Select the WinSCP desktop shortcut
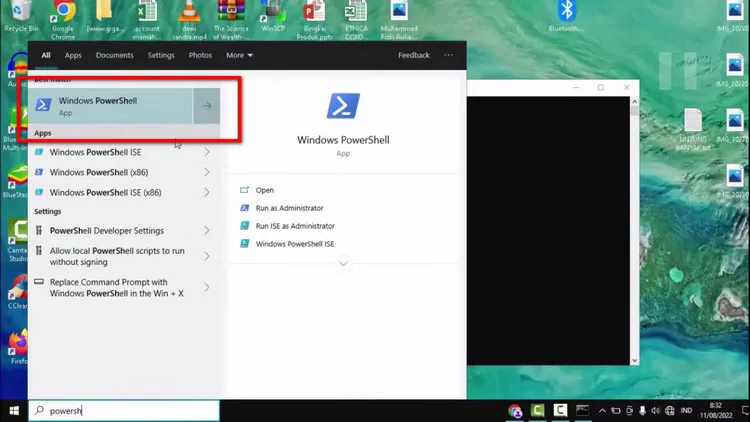750x422 pixels. [273, 16]
